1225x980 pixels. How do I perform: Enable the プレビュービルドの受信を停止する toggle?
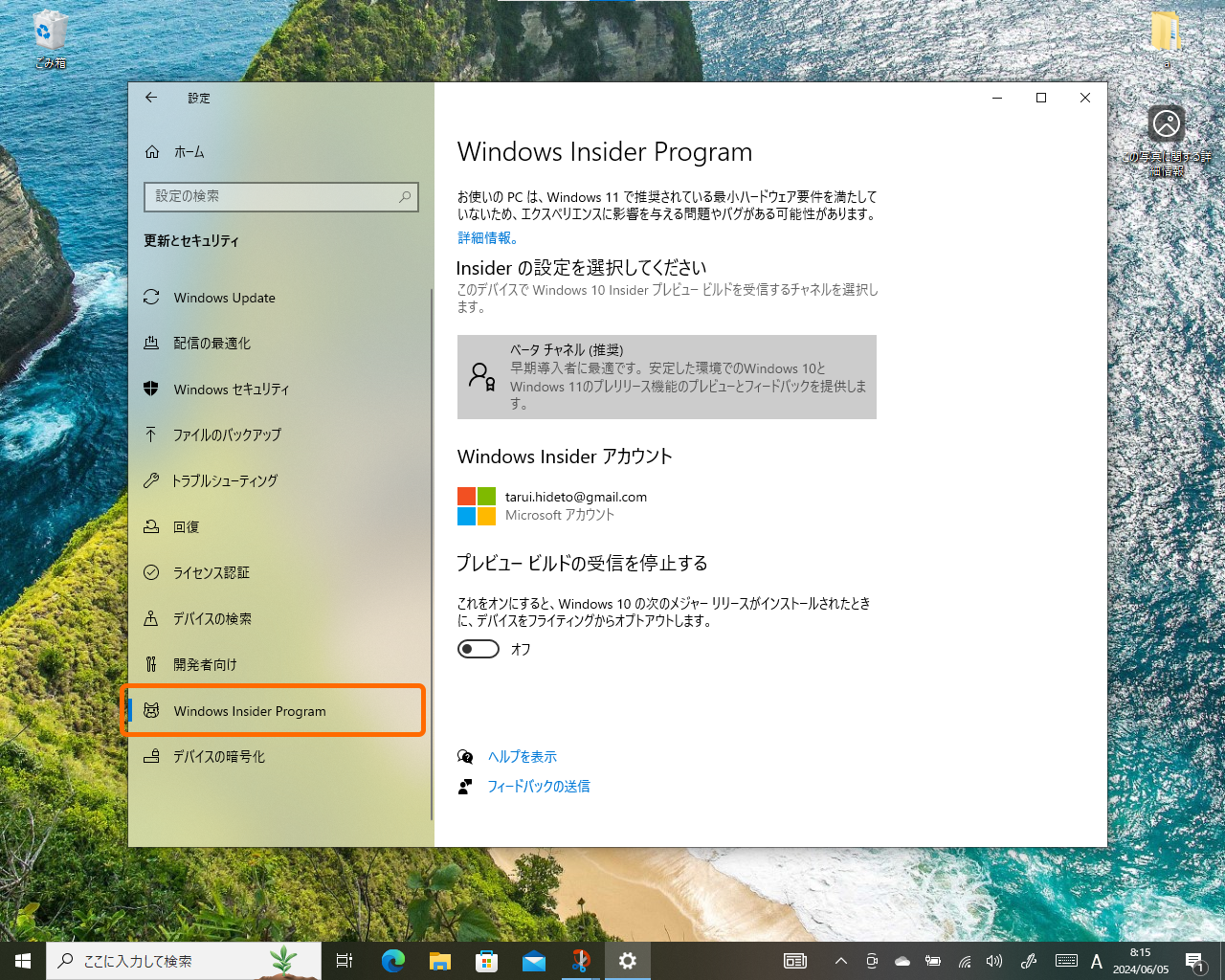pyautogui.click(x=478, y=648)
